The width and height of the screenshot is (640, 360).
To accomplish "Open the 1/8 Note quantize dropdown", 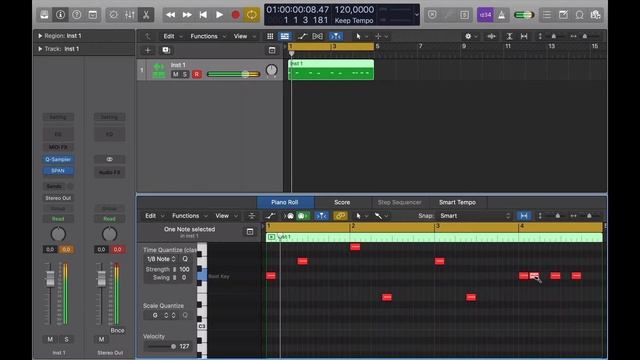I will tap(161, 259).
